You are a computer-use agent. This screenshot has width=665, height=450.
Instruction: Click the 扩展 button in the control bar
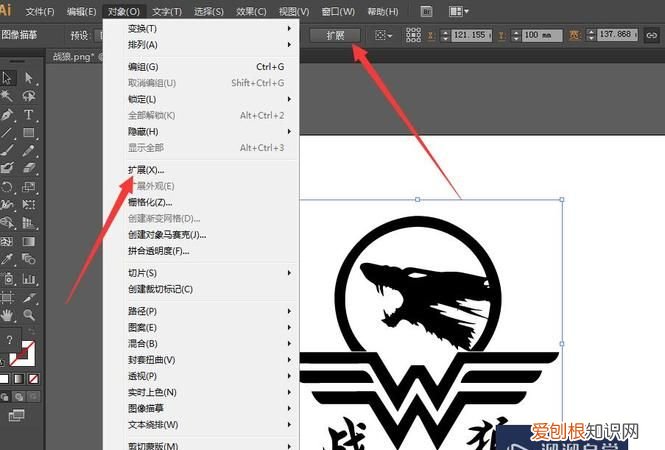(x=335, y=35)
